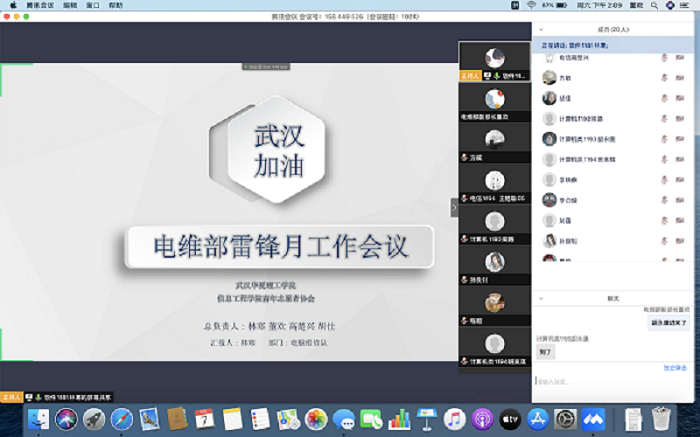Select the 计算机1192 member name in the list

point(581,119)
